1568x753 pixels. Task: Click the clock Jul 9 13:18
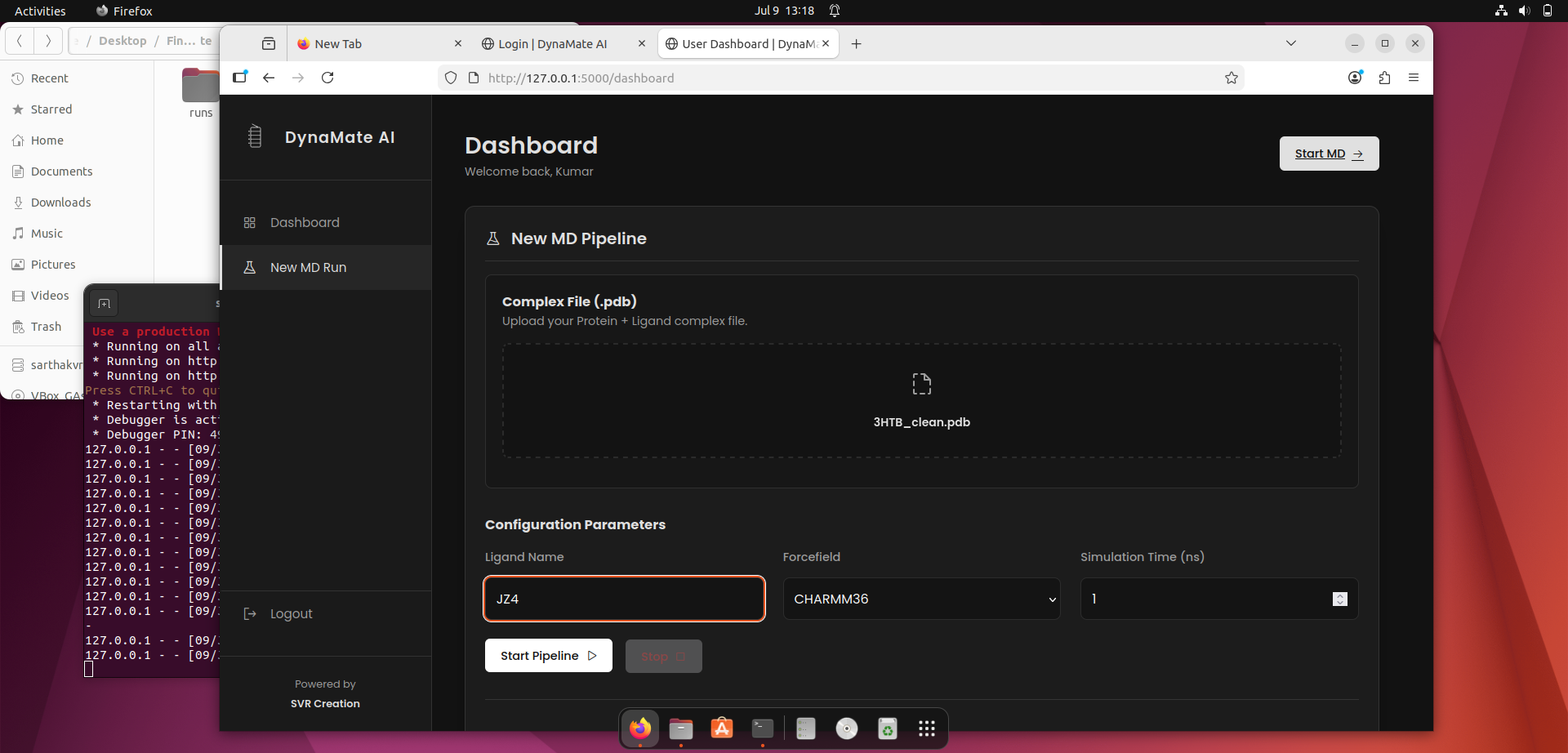pos(784,11)
